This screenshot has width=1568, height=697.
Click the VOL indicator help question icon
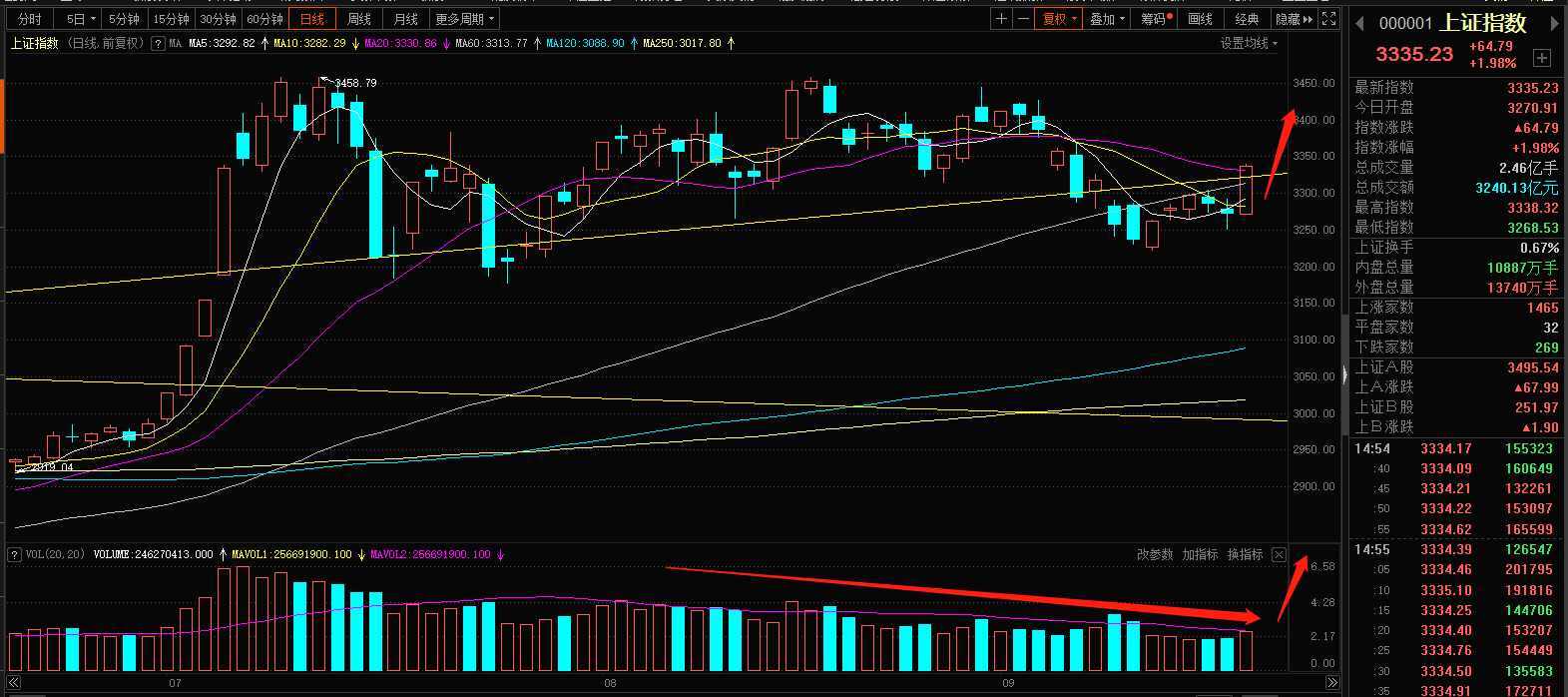14,554
